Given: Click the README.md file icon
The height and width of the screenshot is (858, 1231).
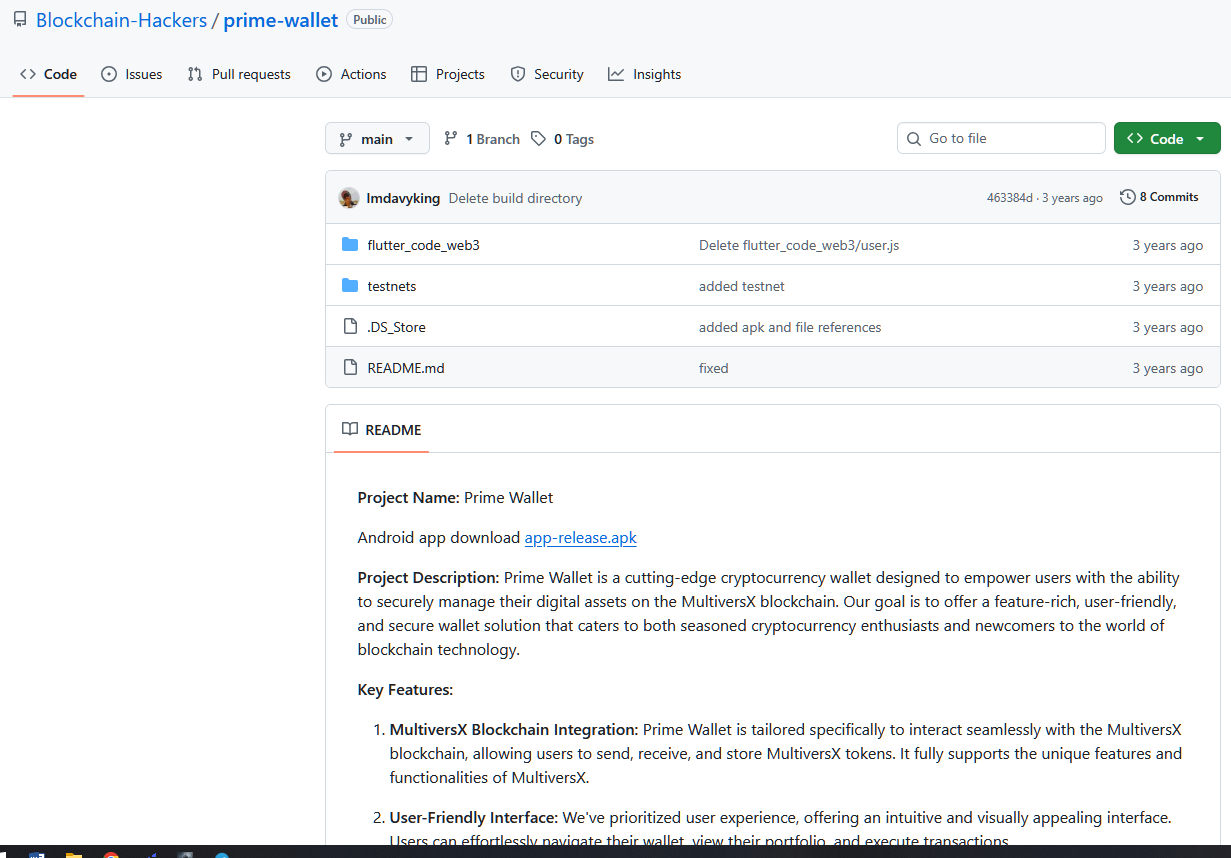Looking at the screenshot, I should (x=350, y=368).
